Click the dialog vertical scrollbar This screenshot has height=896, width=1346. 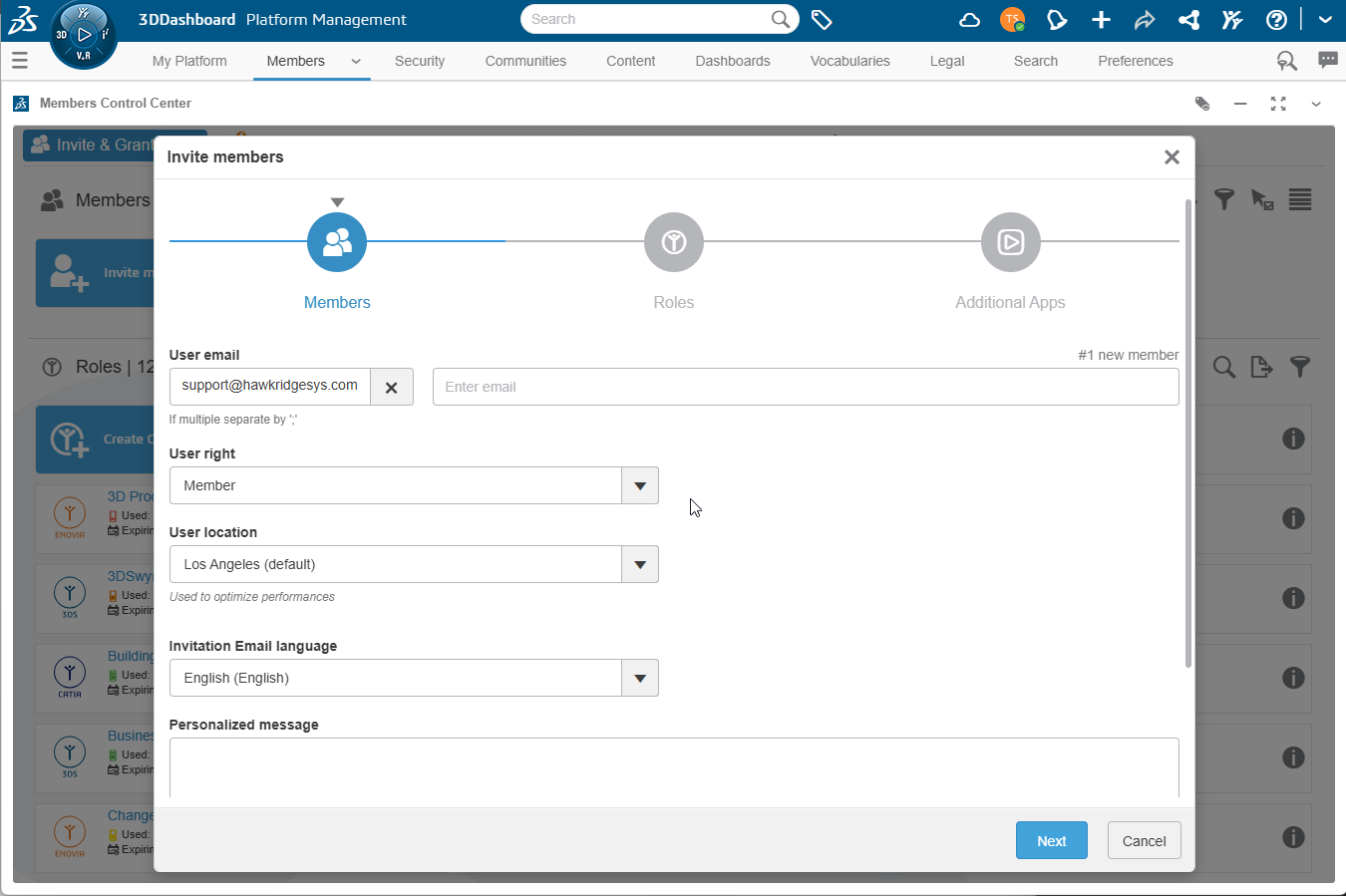[x=1187, y=434]
